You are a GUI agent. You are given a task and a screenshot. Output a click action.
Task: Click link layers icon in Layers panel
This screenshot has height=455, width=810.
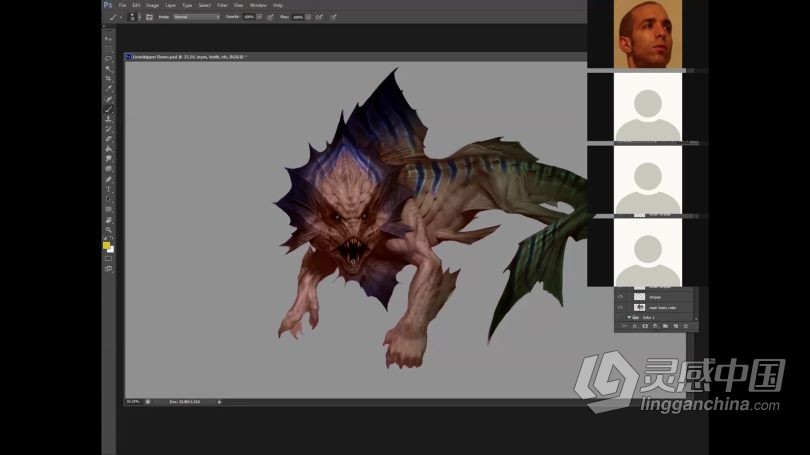624,326
